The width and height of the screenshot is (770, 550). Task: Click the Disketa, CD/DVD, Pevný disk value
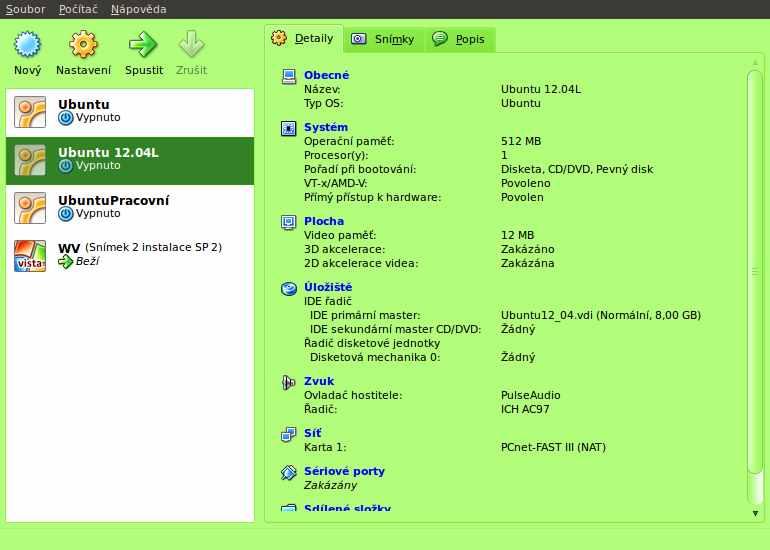(577, 169)
